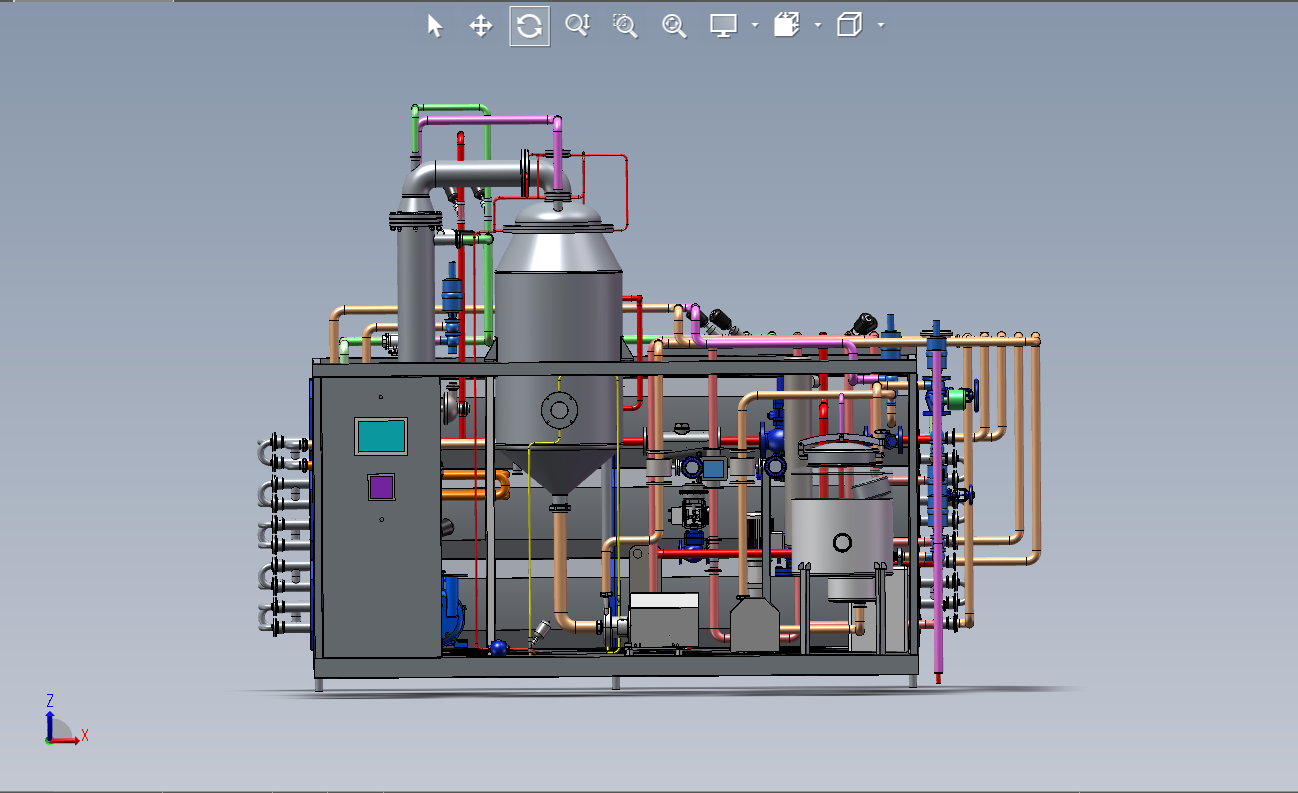The image size is (1298, 793).
Task: Click the wireframe cube display style icon
Action: point(849,26)
